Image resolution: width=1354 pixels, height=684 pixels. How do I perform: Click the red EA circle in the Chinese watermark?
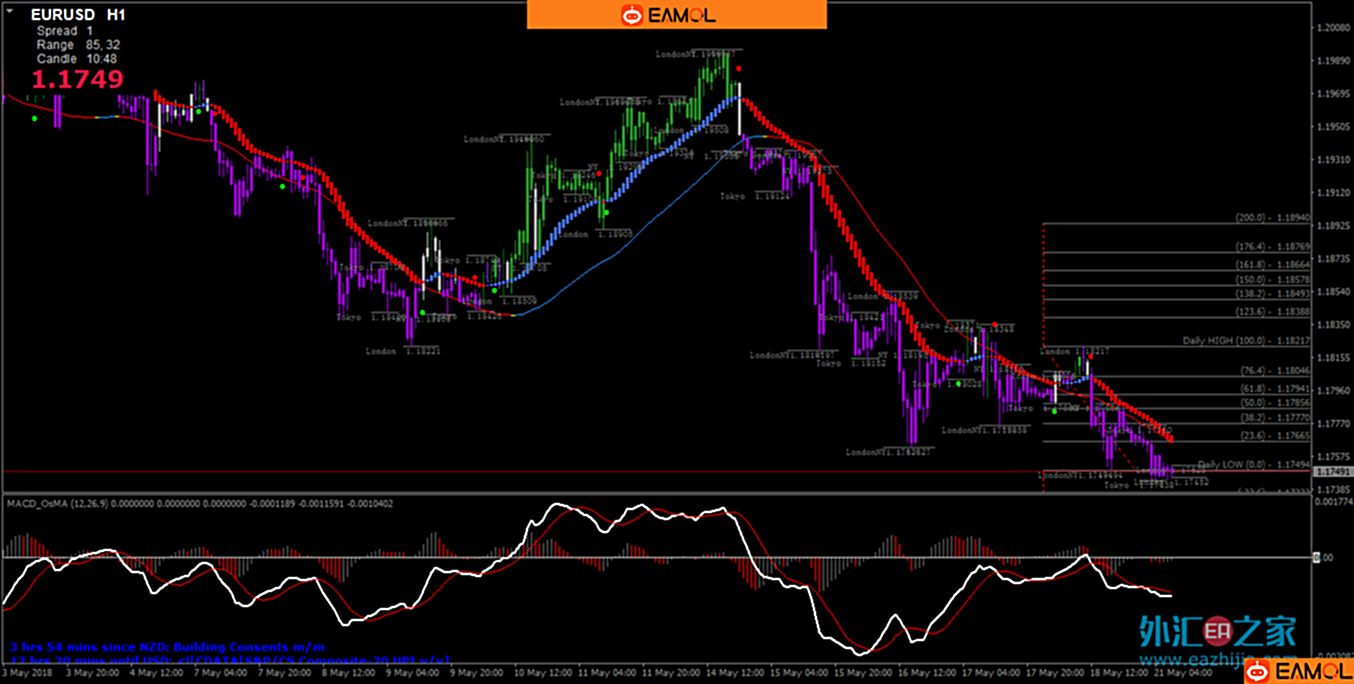coord(1217,631)
